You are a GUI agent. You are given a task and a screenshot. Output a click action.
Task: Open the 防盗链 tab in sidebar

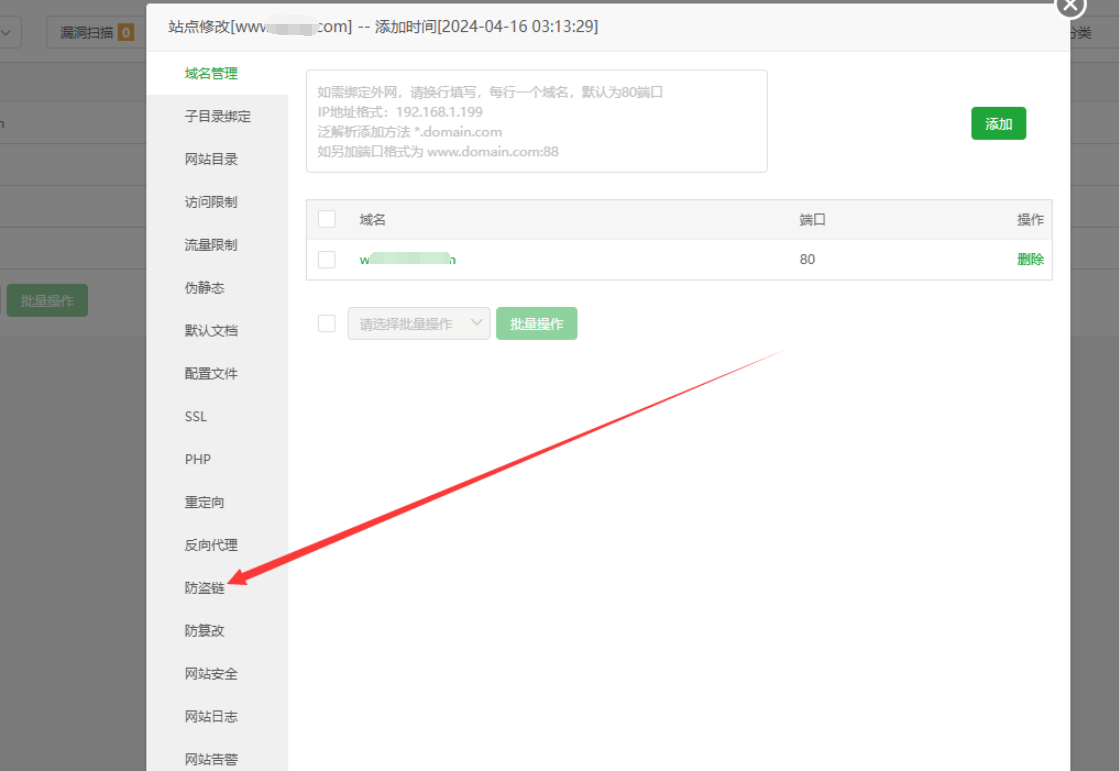click(205, 588)
